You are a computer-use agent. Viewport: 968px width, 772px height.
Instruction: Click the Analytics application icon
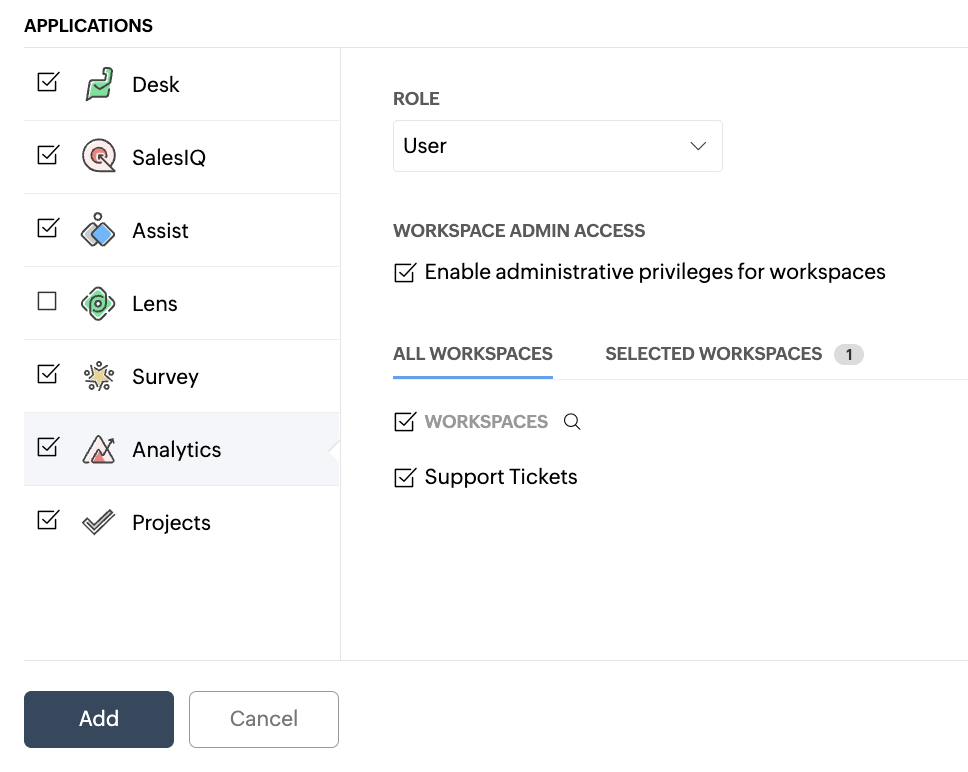tap(98, 449)
